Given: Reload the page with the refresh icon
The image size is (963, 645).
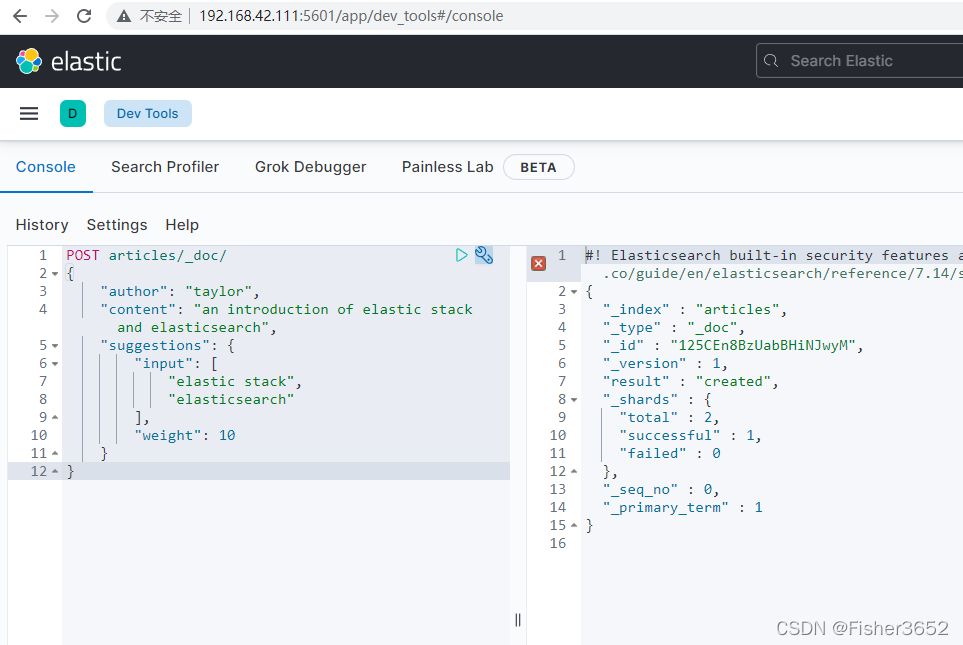Looking at the screenshot, I should (84, 16).
